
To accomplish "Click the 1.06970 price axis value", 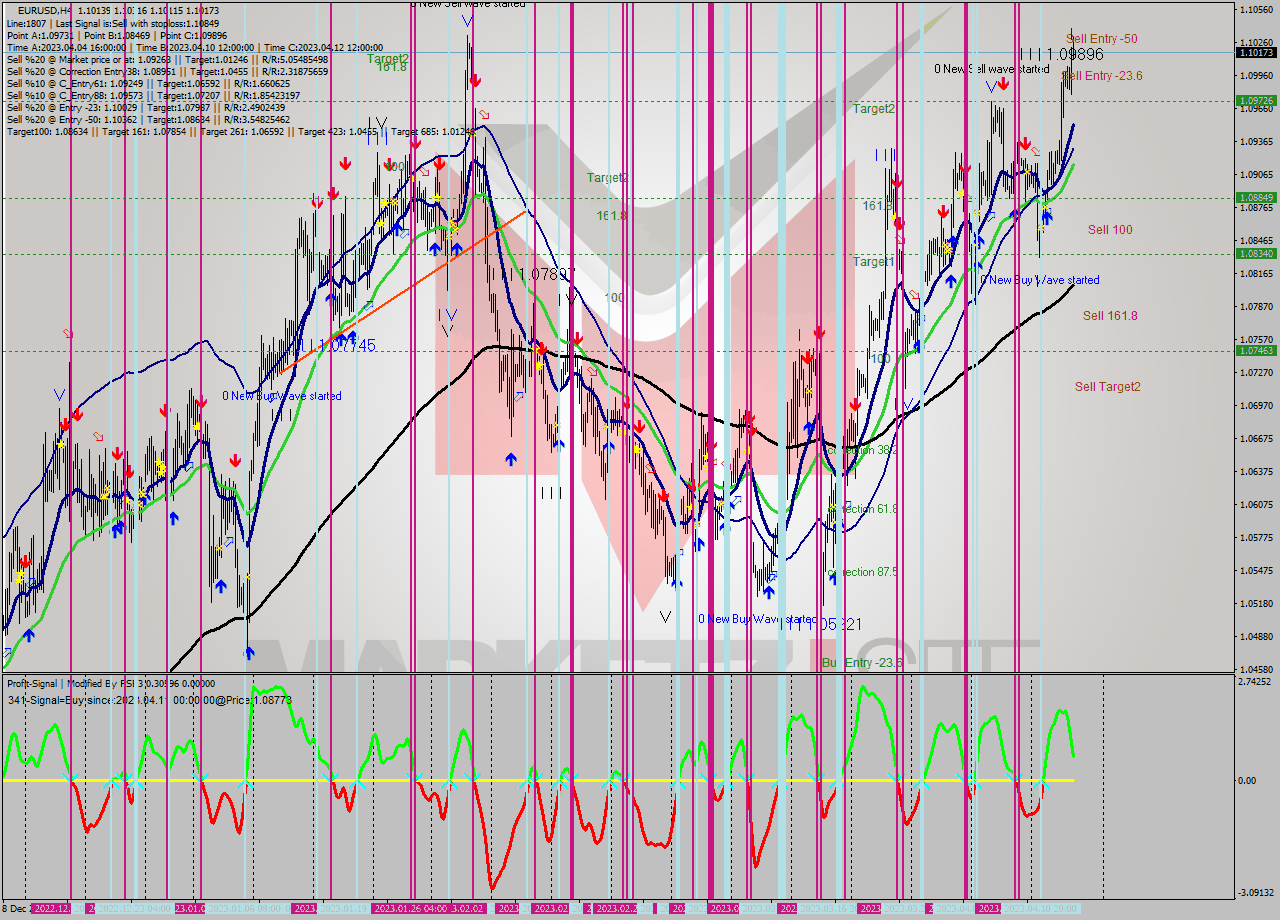I will click(x=1256, y=406).
